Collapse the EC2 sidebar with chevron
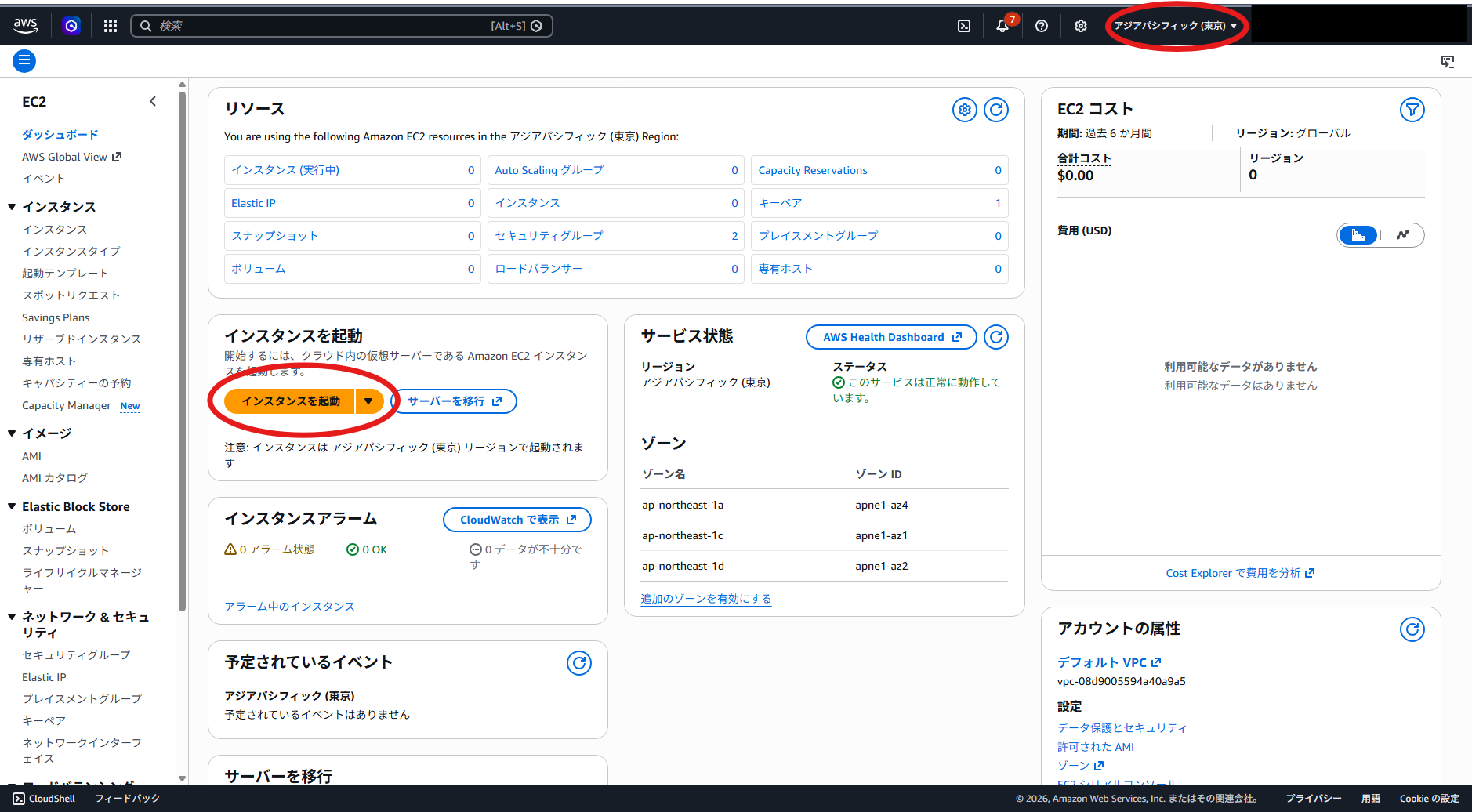 click(x=153, y=101)
